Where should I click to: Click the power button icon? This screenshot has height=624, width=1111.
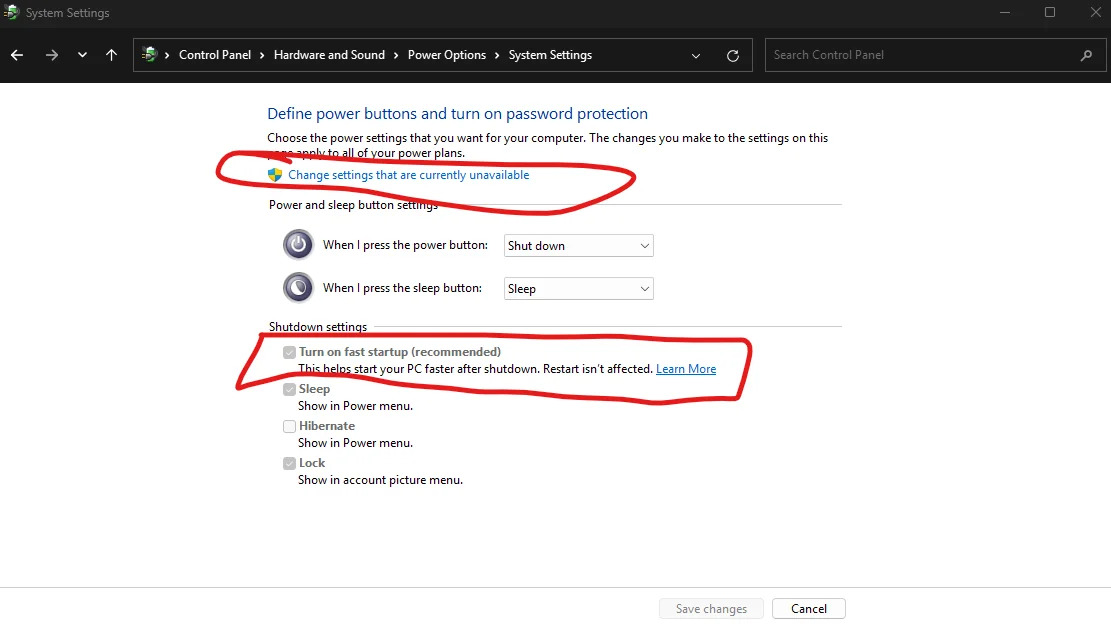pos(298,244)
